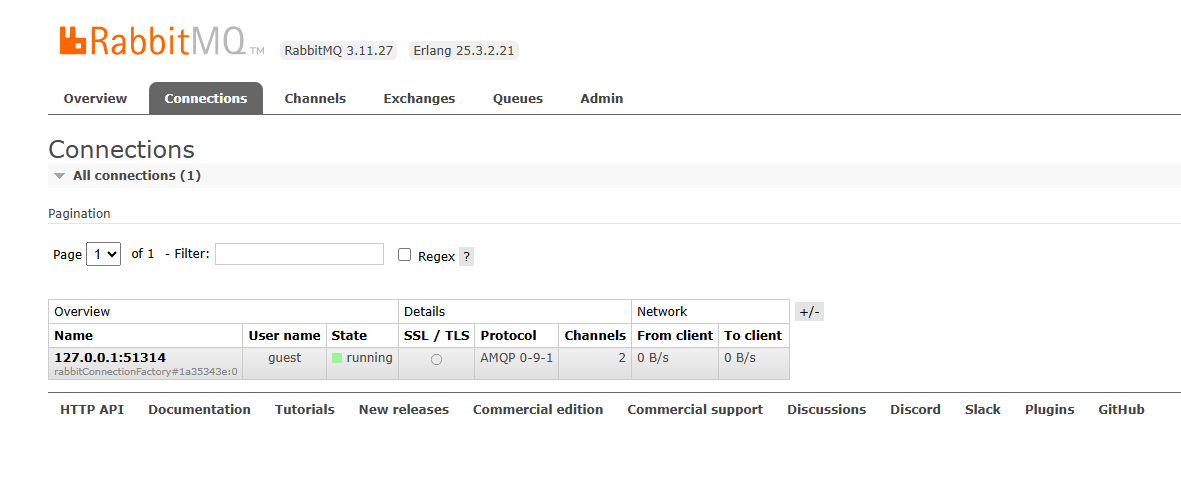This screenshot has height=486, width=1181.
Task: Click the green running state indicator
Action: [337, 358]
